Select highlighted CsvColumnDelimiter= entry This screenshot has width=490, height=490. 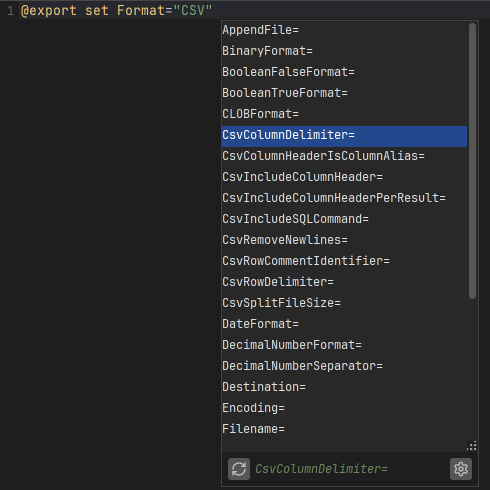pyautogui.click(x=344, y=136)
